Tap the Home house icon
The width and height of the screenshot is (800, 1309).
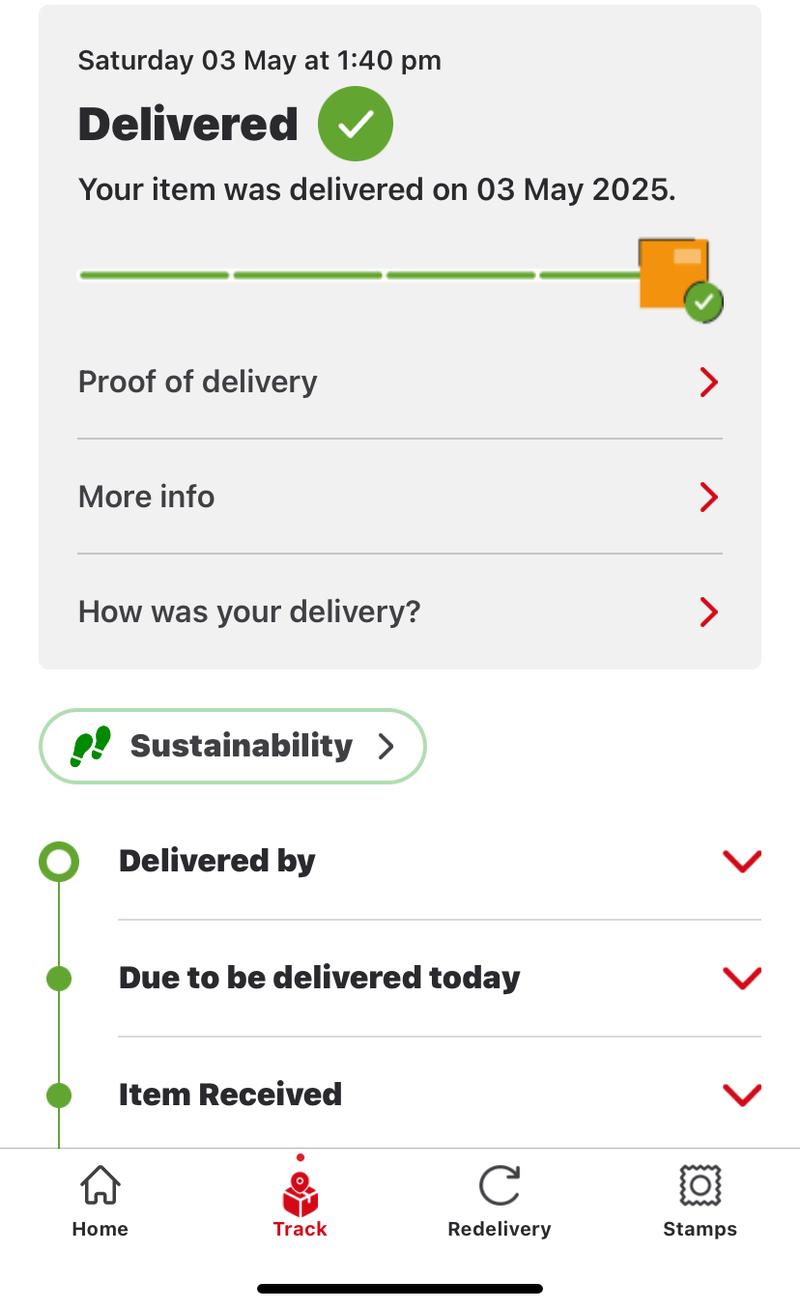[100, 1186]
